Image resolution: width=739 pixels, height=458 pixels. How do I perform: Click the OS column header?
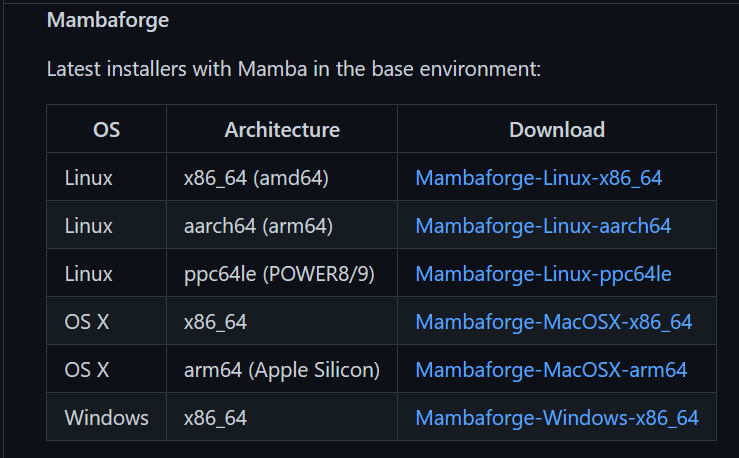pos(107,130)
